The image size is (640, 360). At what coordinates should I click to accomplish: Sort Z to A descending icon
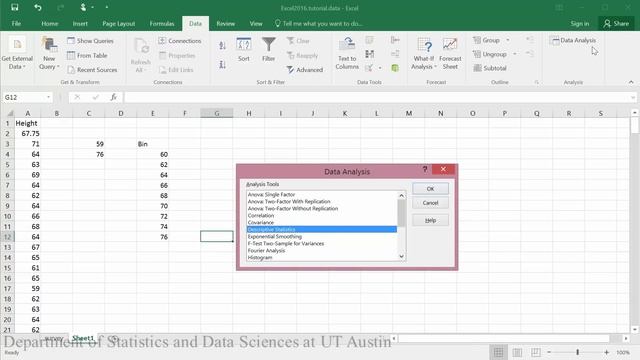pos(222,64)
